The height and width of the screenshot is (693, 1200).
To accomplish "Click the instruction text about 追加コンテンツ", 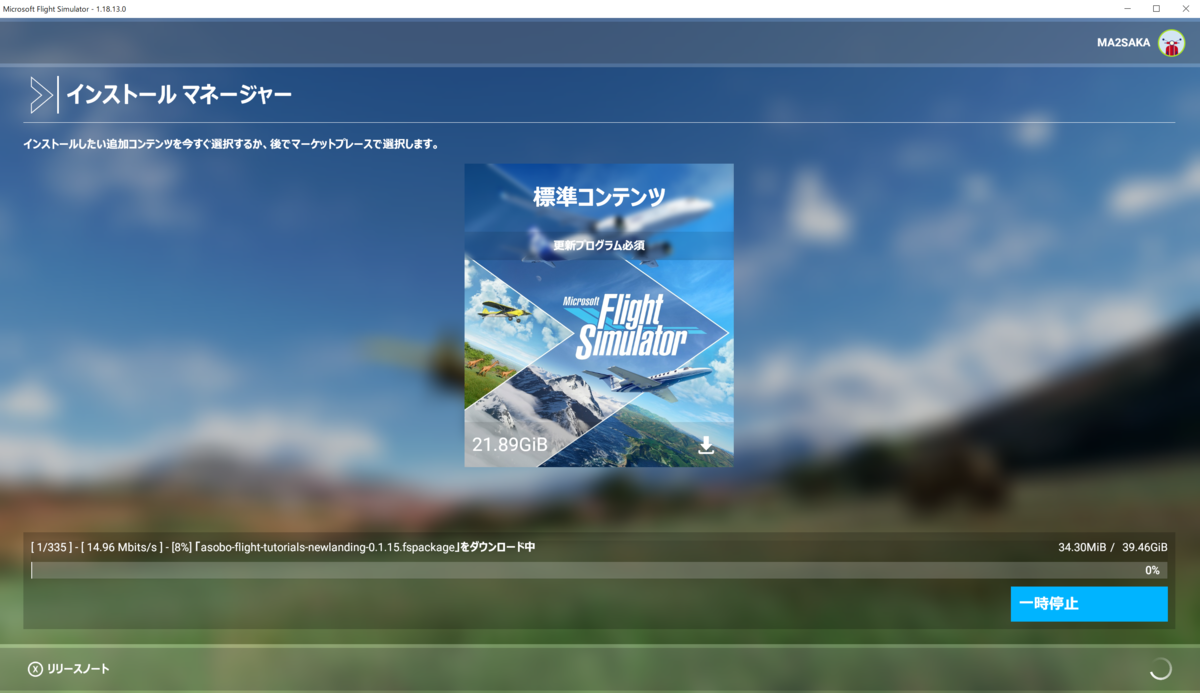I will 231,144.
